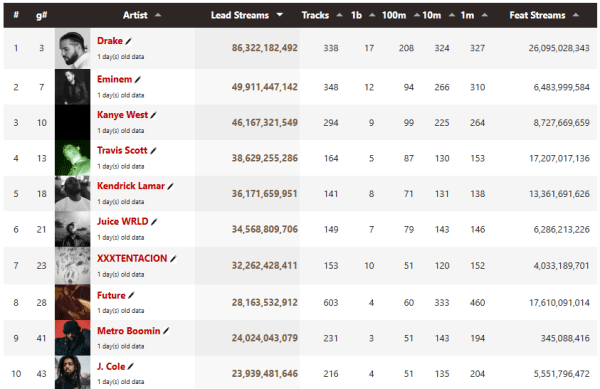Sort by the Artist column arrow
Viewport: 600px width, 389px height.
tap(158, 15)
